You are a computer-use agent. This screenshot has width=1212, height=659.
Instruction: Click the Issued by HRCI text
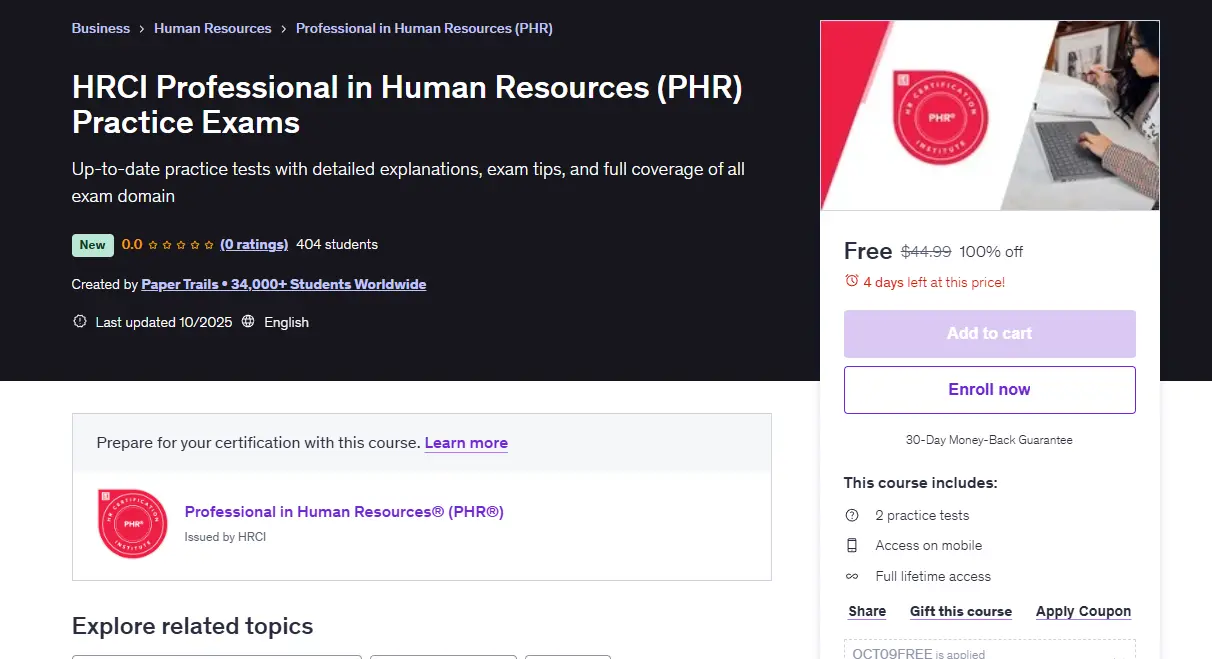point(225,537)
